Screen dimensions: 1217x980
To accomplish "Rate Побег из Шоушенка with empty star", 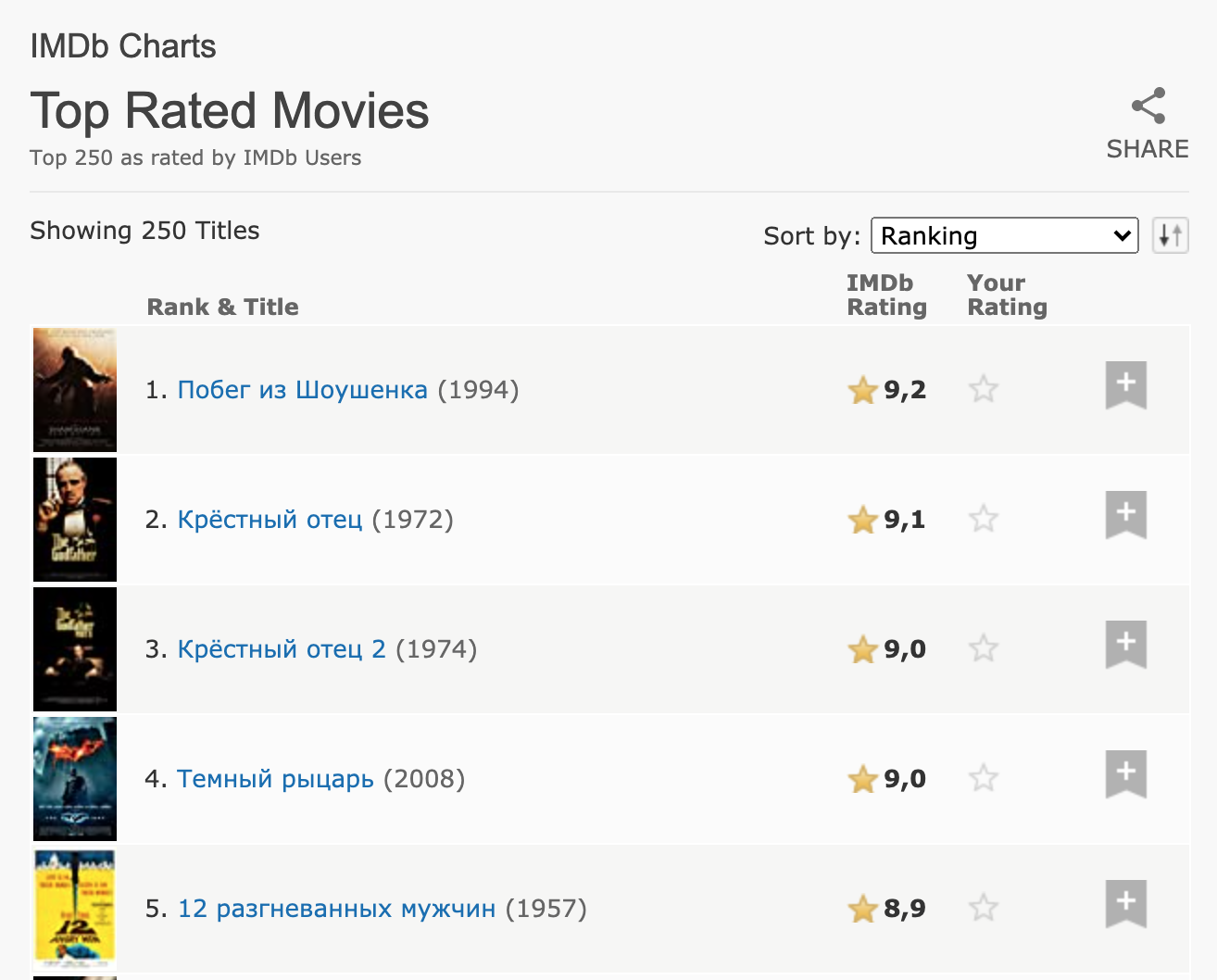I will 984,389.
